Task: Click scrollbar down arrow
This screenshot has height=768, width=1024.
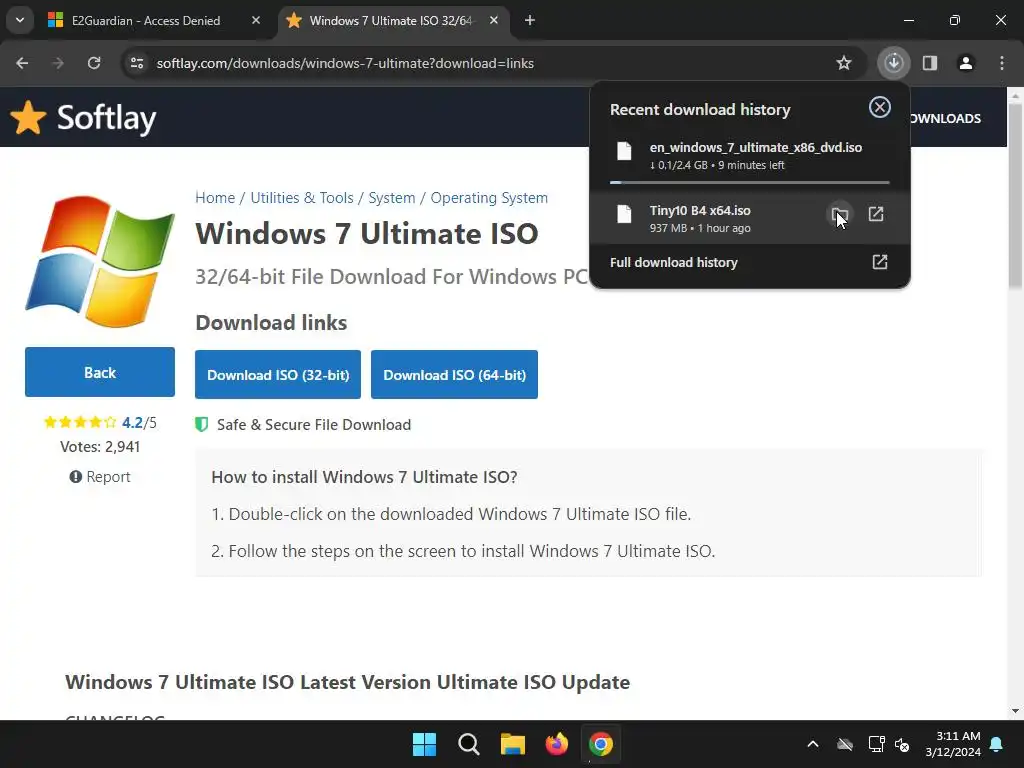Action: [1015, 711]
